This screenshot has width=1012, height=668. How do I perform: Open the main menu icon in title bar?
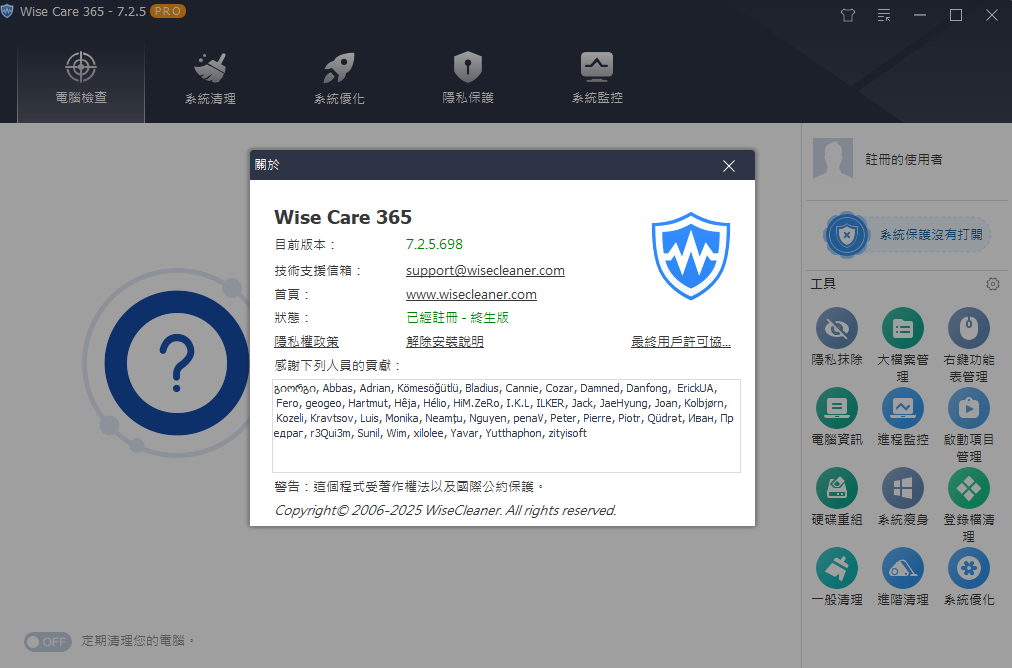(884, 15)
